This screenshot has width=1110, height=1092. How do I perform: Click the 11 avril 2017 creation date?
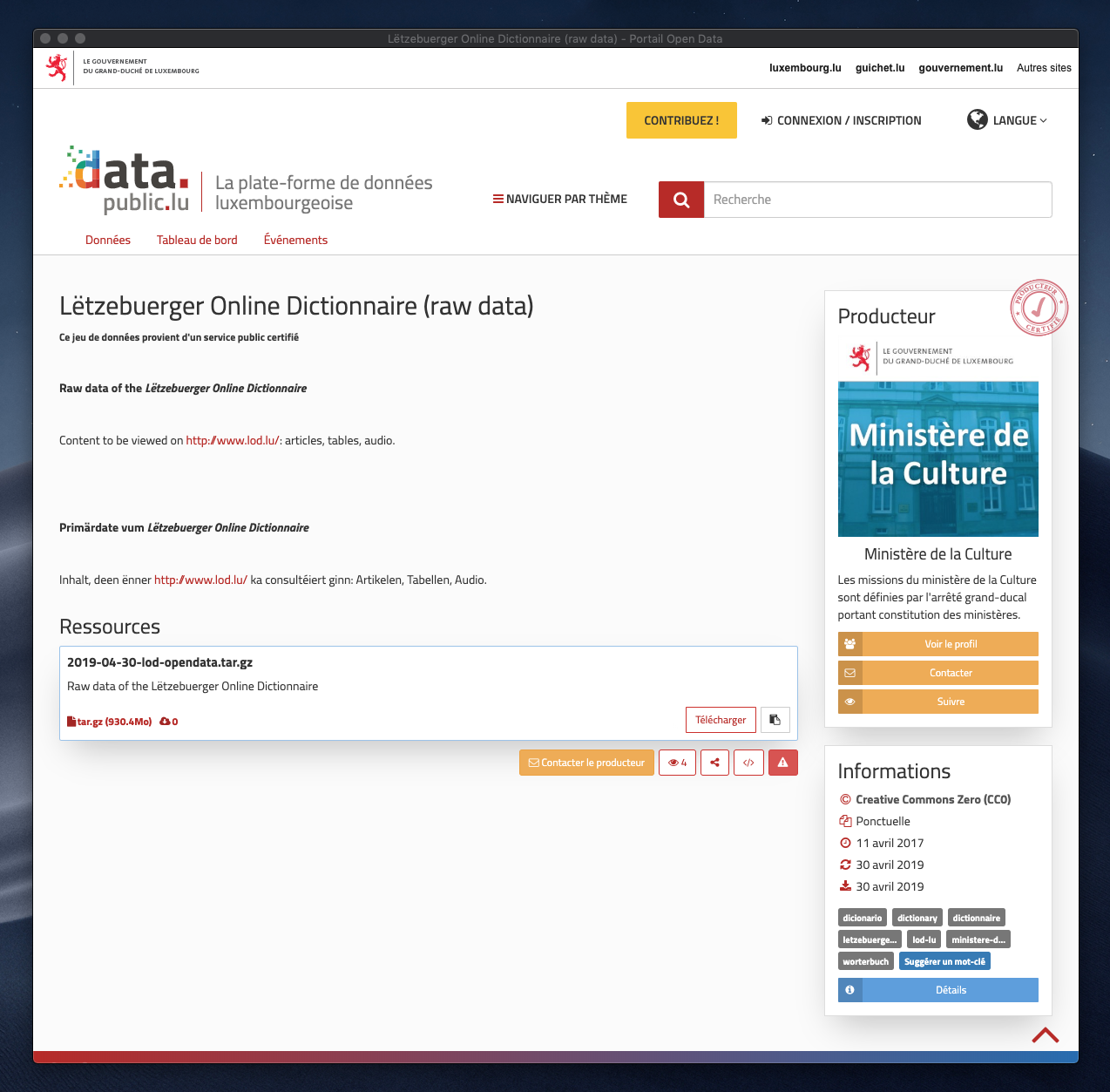pyautogui.click(x=890, y=843)
